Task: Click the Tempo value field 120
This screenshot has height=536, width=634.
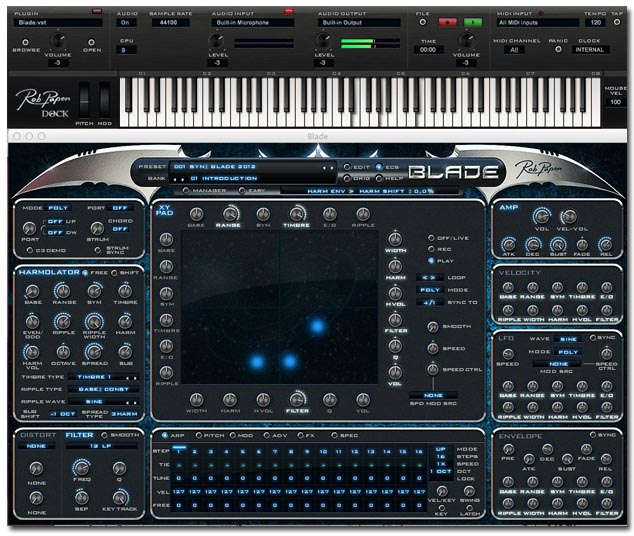Action: click(x=595, y=23)
